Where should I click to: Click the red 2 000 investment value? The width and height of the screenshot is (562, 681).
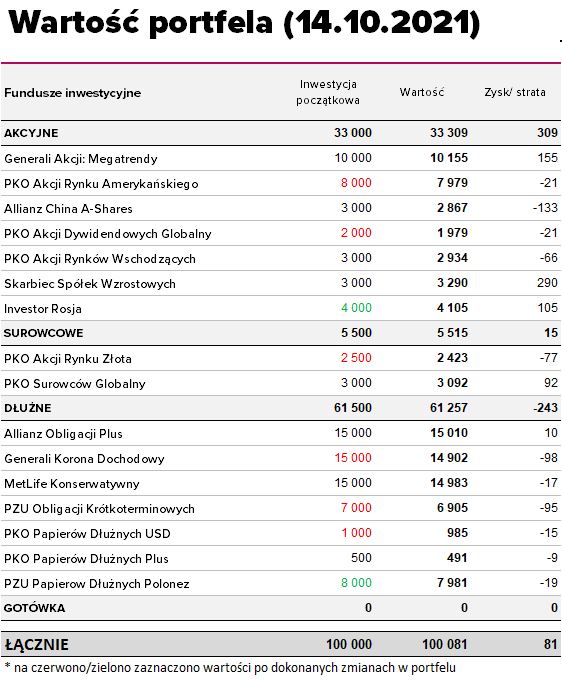coord(356,233)
